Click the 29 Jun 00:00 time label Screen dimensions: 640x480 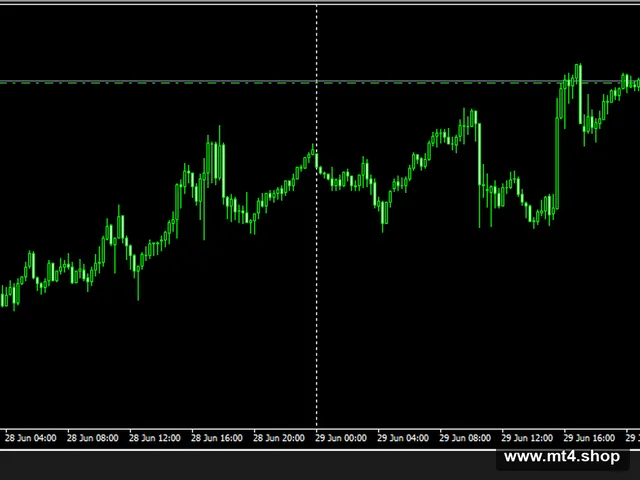click(x=341, y=438)
